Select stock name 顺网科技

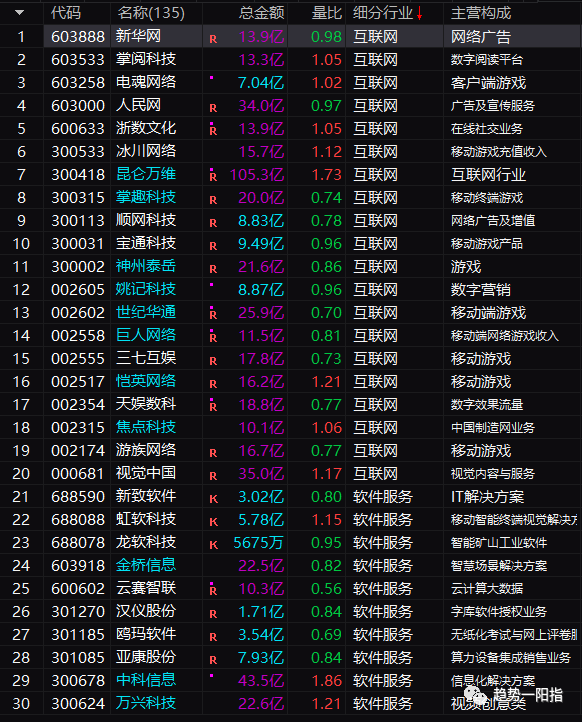pos(146,220)
